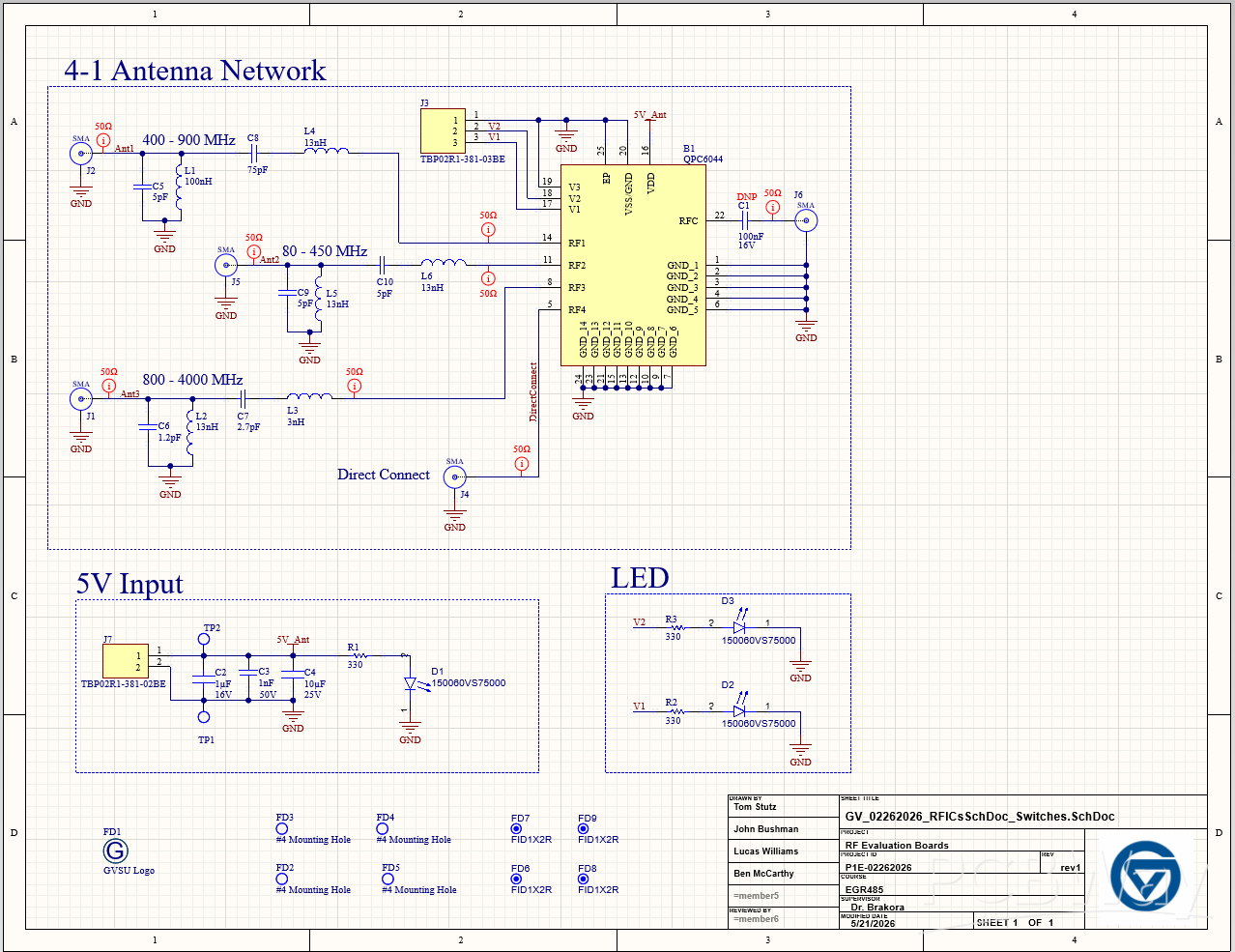Click 'Ben McCarthy' in title block
This screenshot has width=1235, height=952.
(763, 874)
